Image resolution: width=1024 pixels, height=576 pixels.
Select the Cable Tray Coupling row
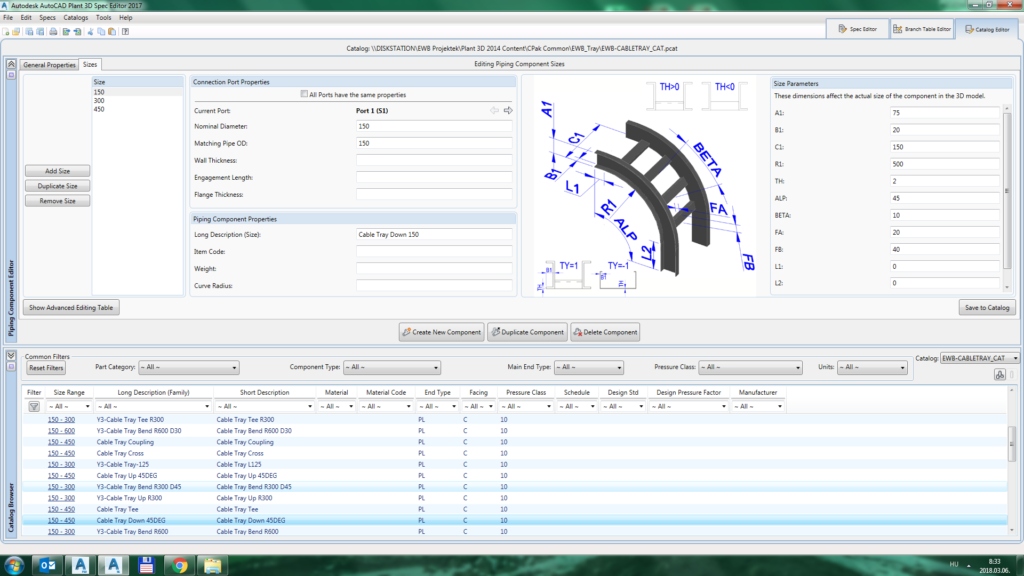pos(516,442)
